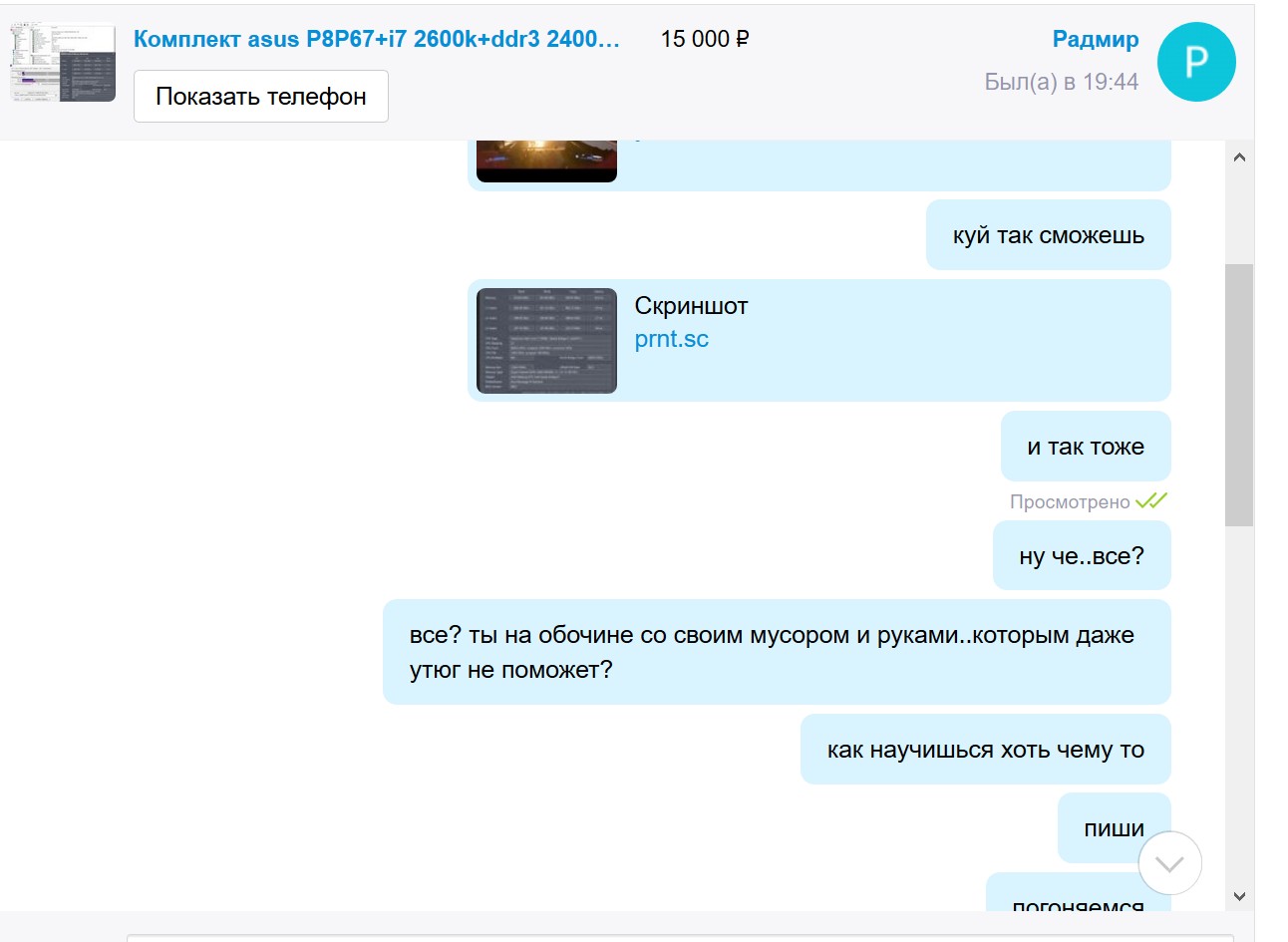
Task: Click the round scroll-to-latest chevron button
Action: point(1169,863)
